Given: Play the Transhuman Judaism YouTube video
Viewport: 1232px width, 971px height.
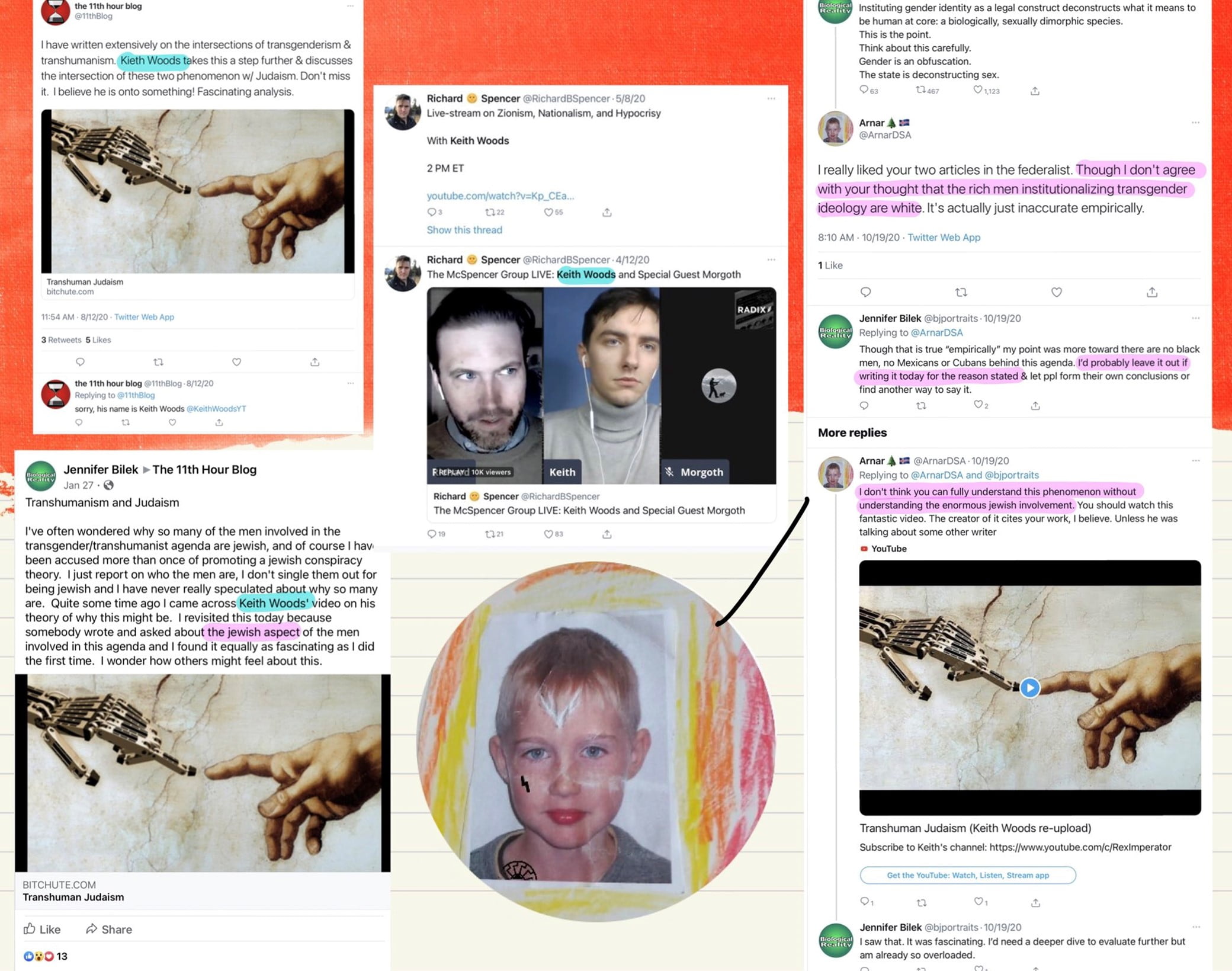Looking at the screenshot, I should [x=1029, y=688].
